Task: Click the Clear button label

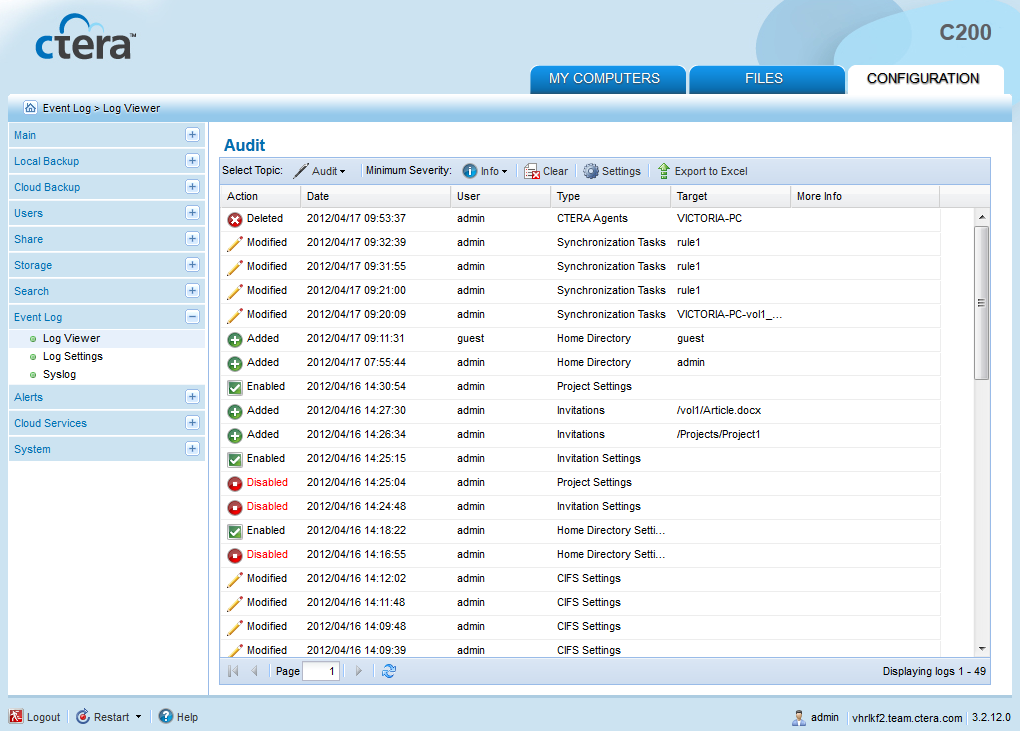Action: click(x=556, y=171)
